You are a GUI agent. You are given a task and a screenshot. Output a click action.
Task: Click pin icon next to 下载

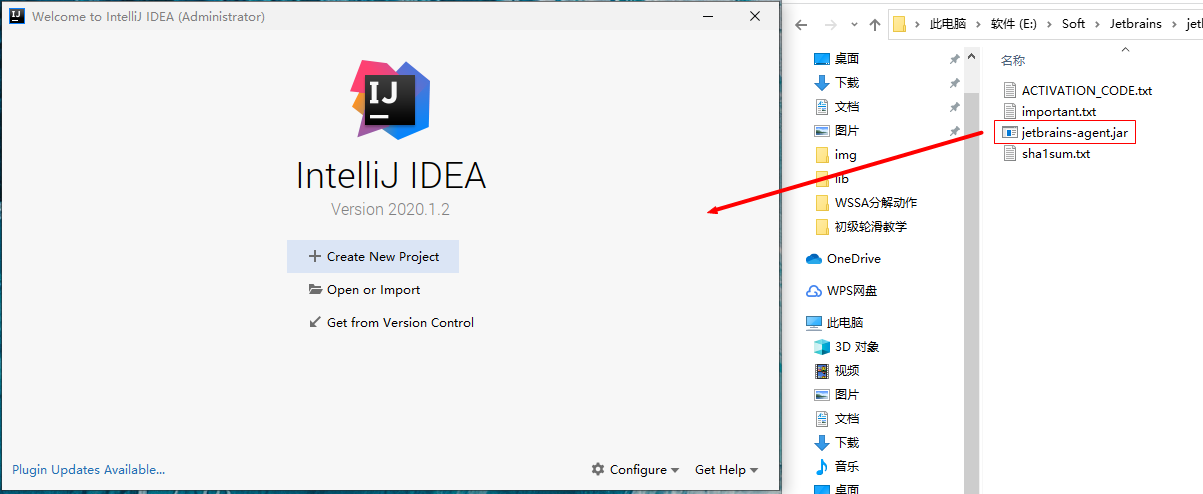click(x=955, y=83)
